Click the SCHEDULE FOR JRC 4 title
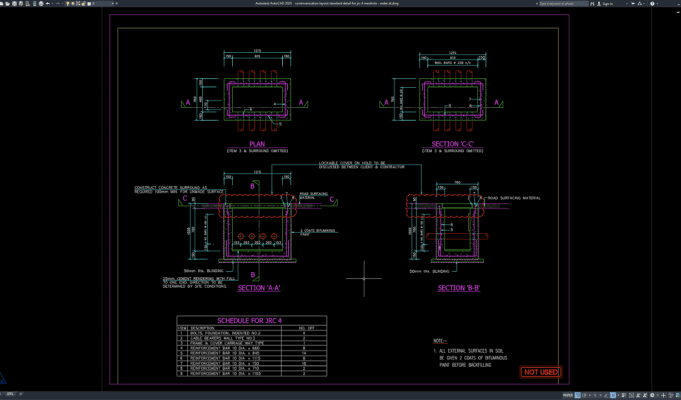The image size is (681, 400). pos(249,321)
